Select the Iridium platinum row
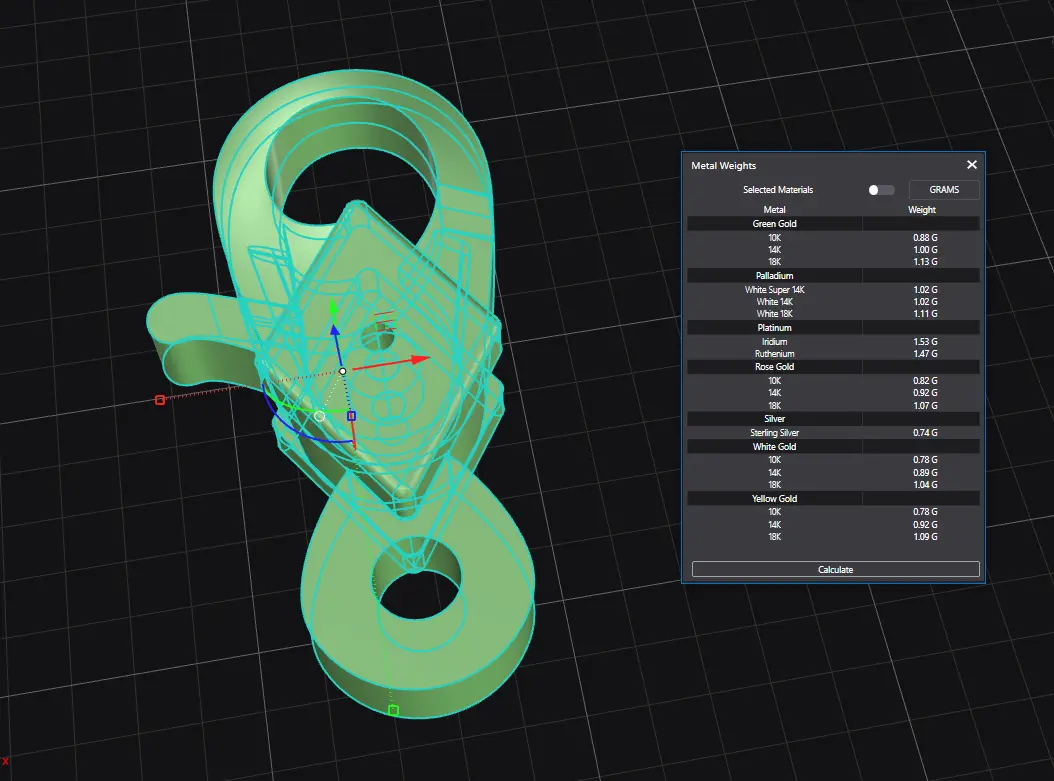Screen dimensions: 1054x781 774,342
